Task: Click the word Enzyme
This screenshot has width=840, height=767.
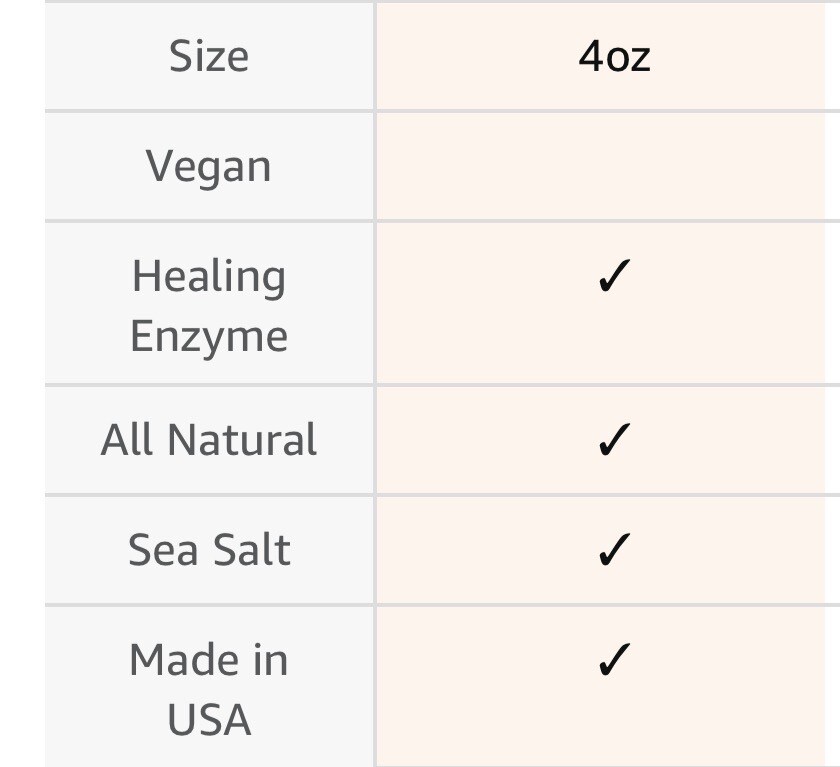Action: (x=208, y=336)
